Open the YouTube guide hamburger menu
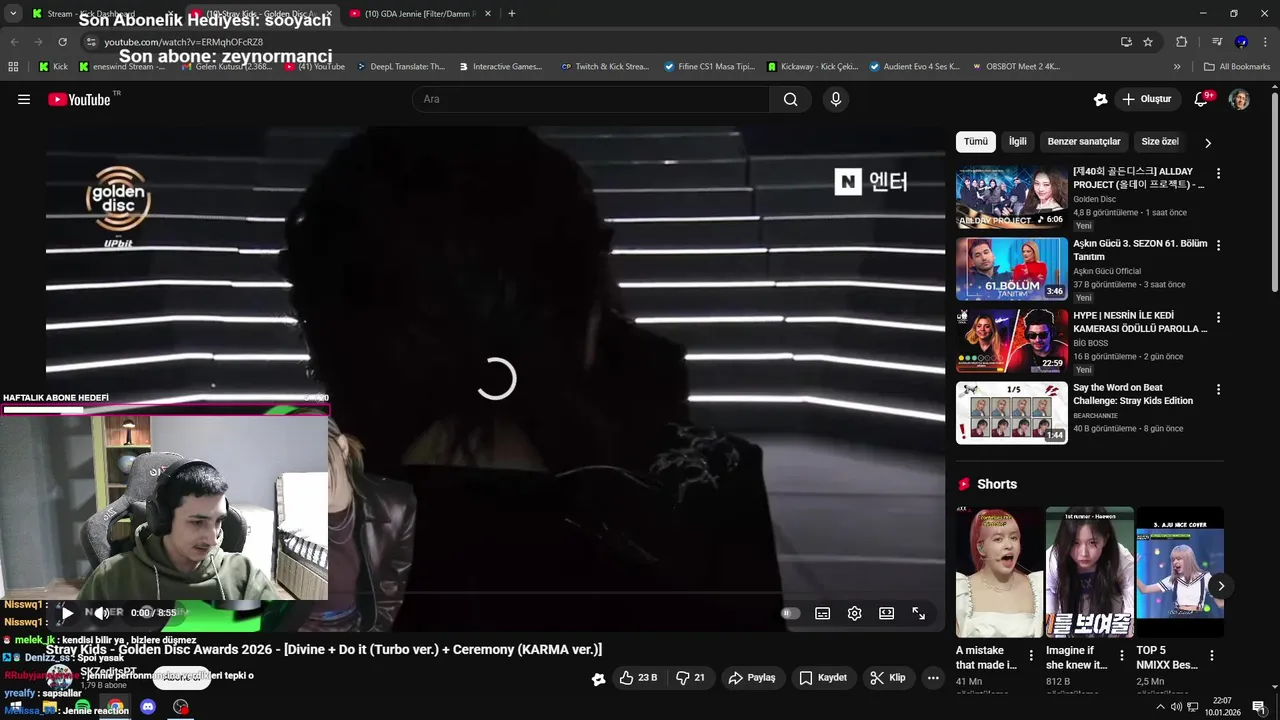 click(24, 99)
